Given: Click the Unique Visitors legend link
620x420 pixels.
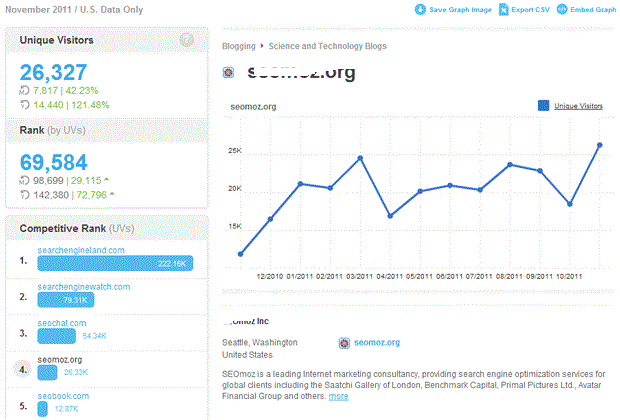Looking at the screenshot, I should coord(578,106).
